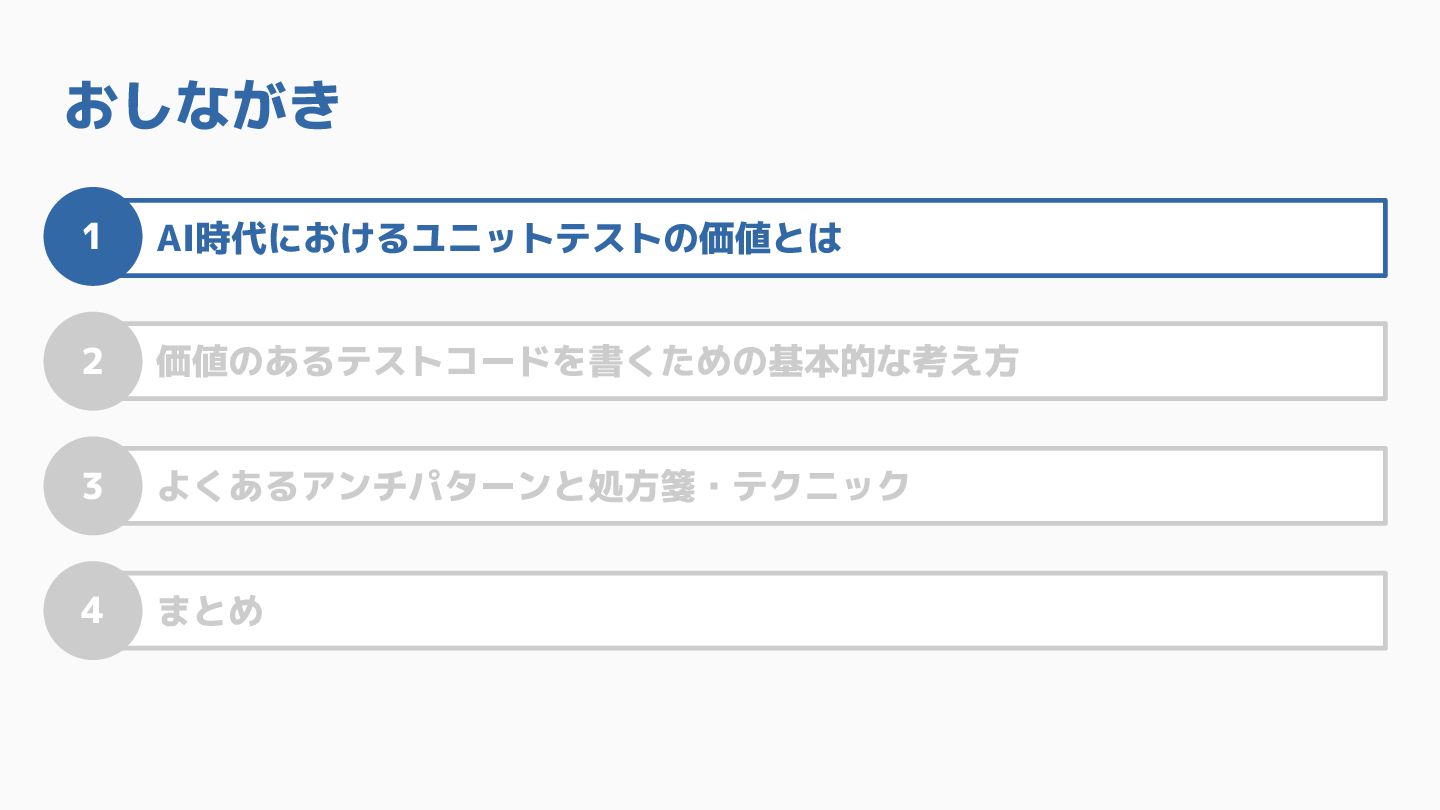Open agenda item AI時代におけるユニットテストの価値とは
The height and width of the screenshot is (810, 1440).
498,238
